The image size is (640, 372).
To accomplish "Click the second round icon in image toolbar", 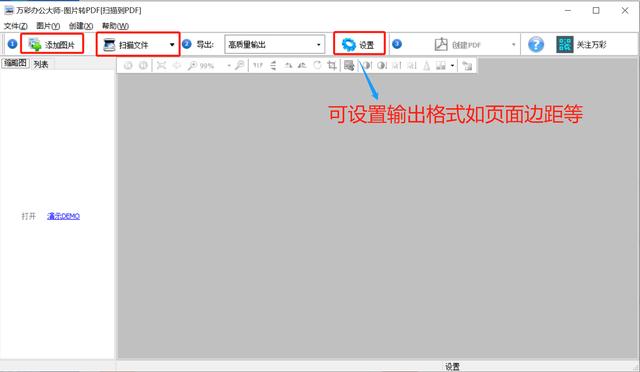I will coord(143,65).
